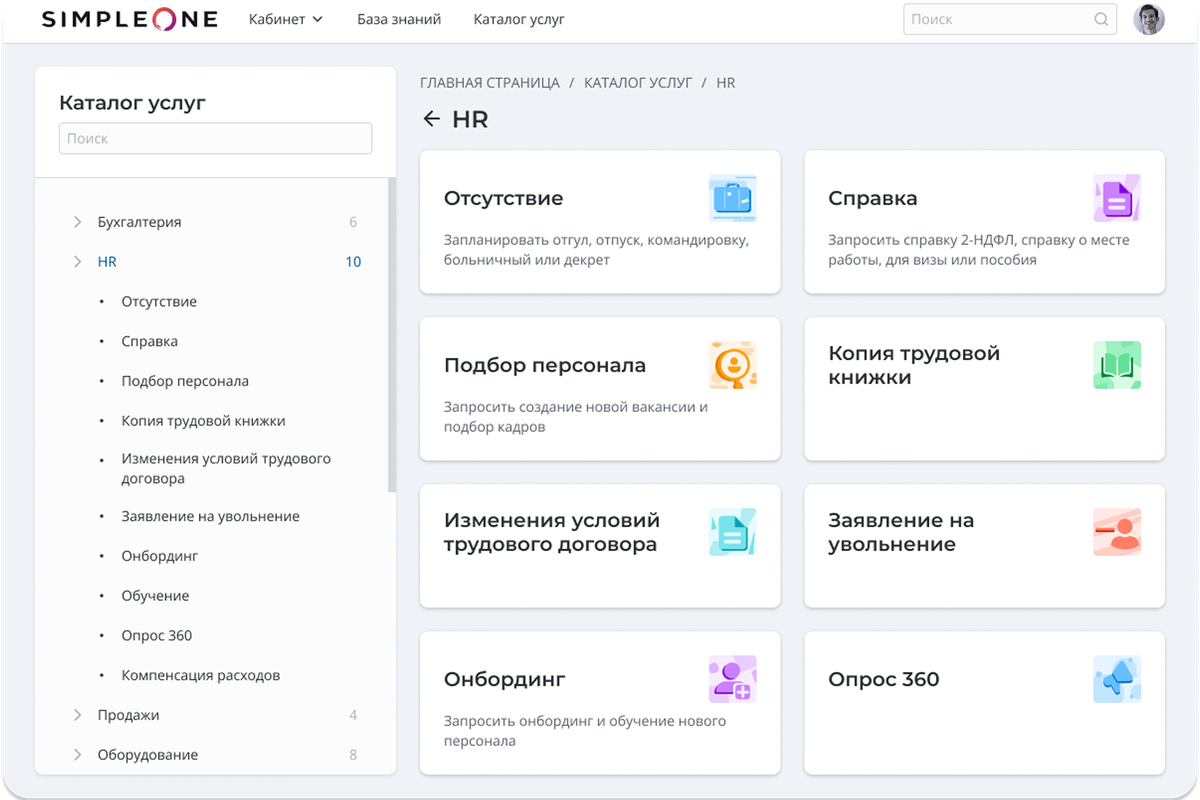Click the red person icon on Заявление на увольнение
The height and width of the screenshot is (800, 1200).
click(x=1116, y=532)
